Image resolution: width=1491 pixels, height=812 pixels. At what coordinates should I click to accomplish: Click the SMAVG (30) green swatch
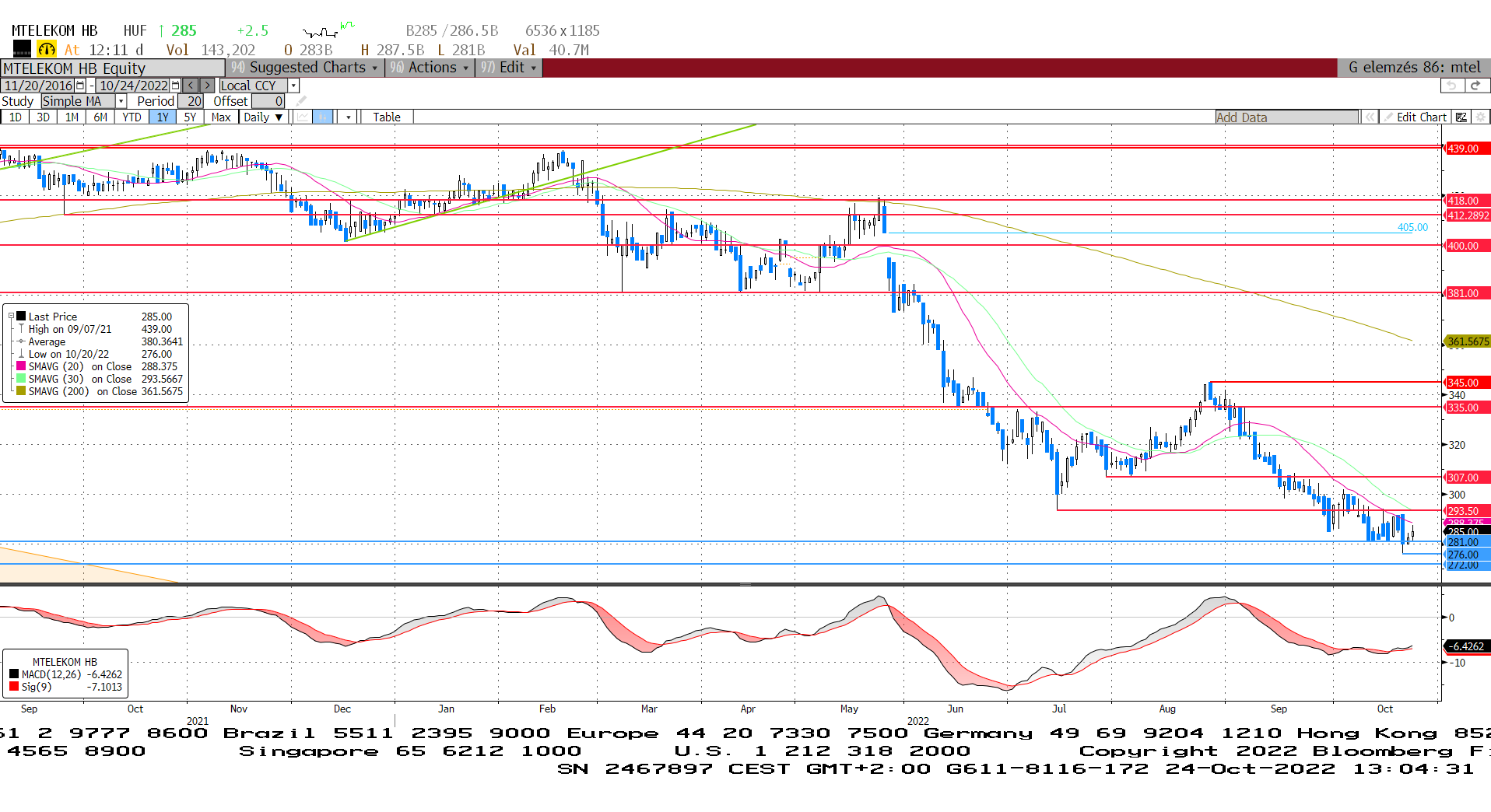coord(21,379)
